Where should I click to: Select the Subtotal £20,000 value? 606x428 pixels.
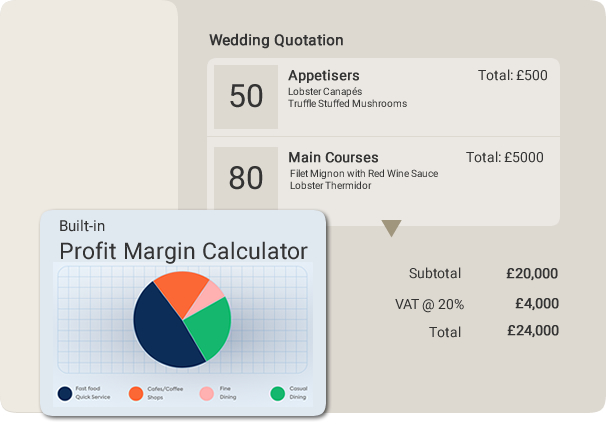tap(532, 274)
